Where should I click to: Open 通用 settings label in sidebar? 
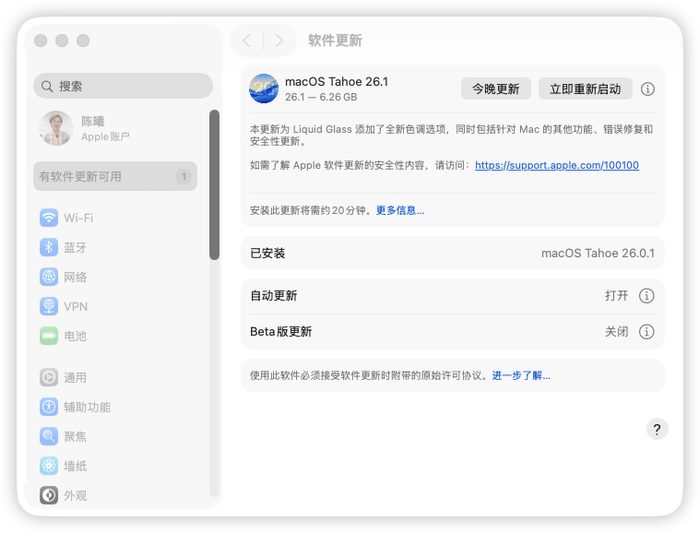click(75, 377)
